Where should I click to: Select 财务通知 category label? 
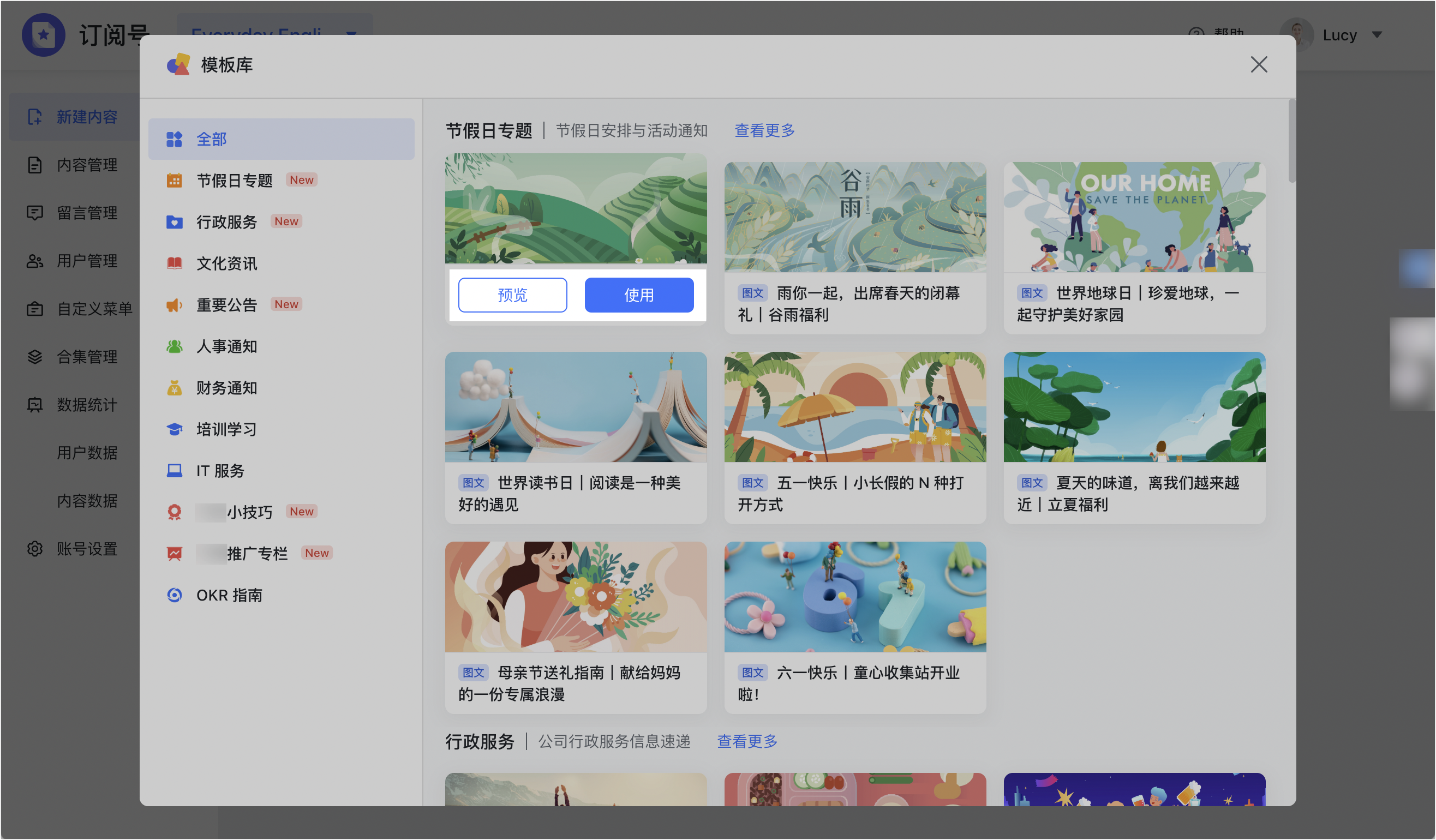pyautogui.click(x=227, y=387)
